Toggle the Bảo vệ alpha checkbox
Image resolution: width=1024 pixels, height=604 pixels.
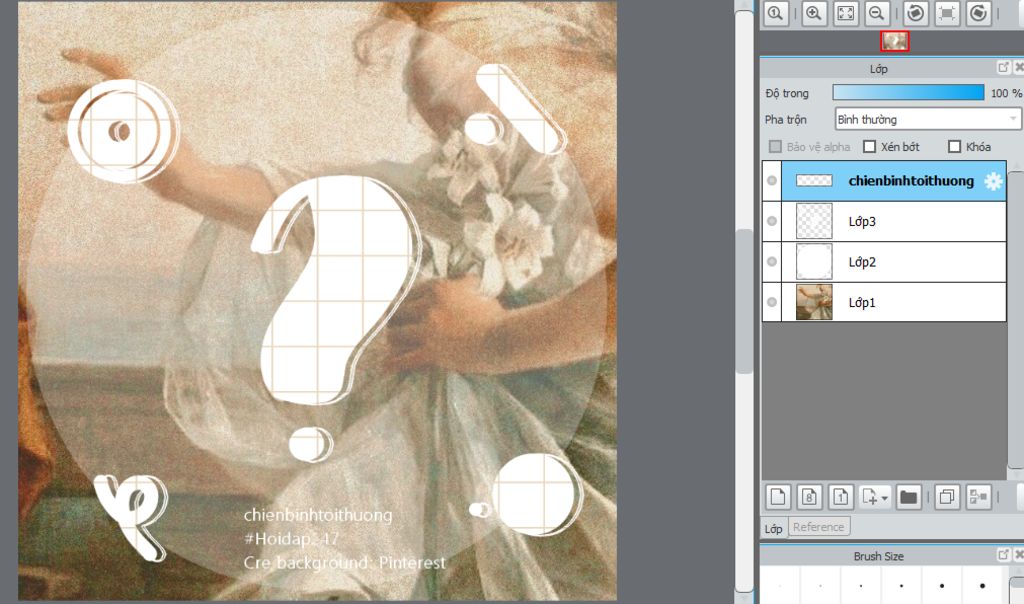(775, 146)
